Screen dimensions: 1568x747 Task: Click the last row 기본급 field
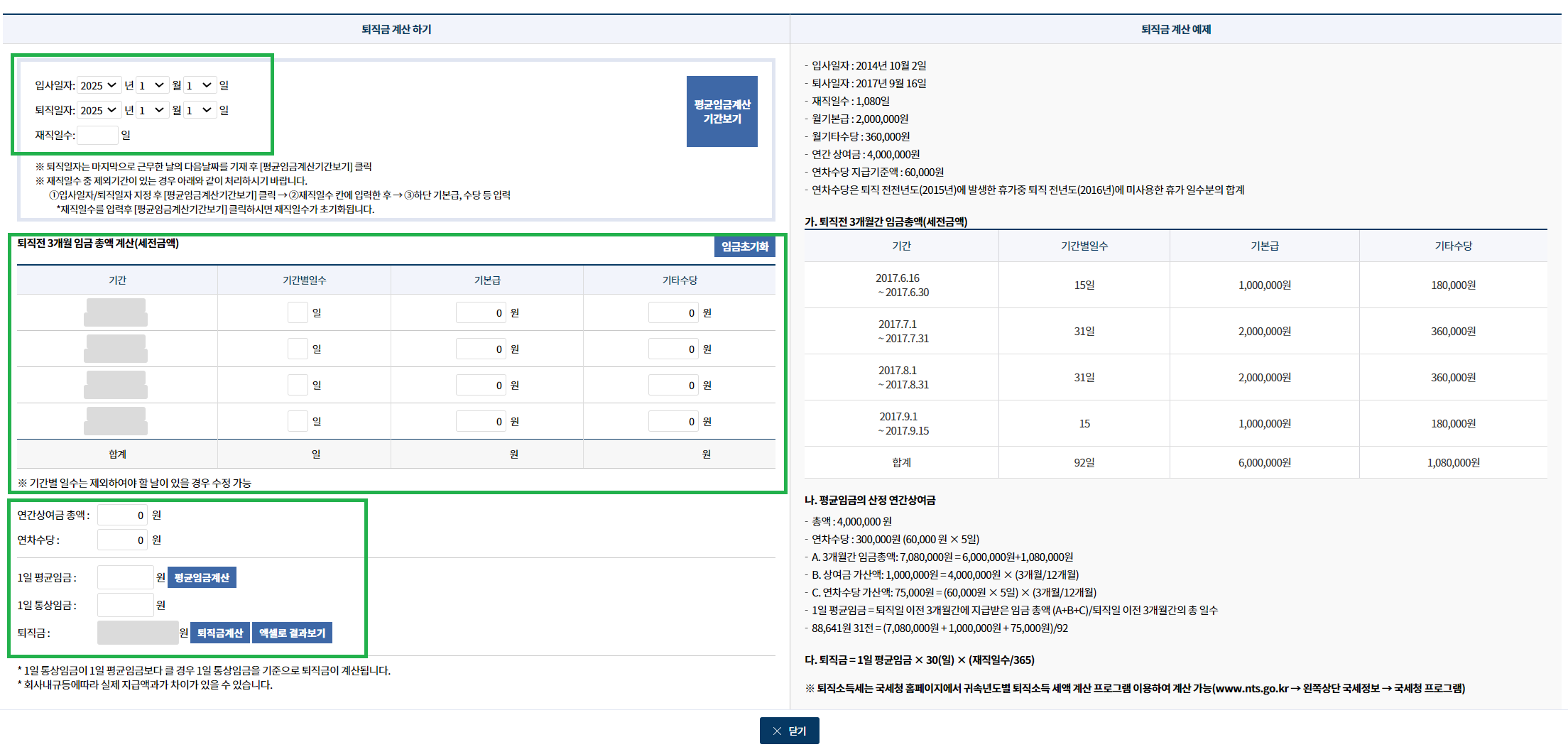(480, 420)
